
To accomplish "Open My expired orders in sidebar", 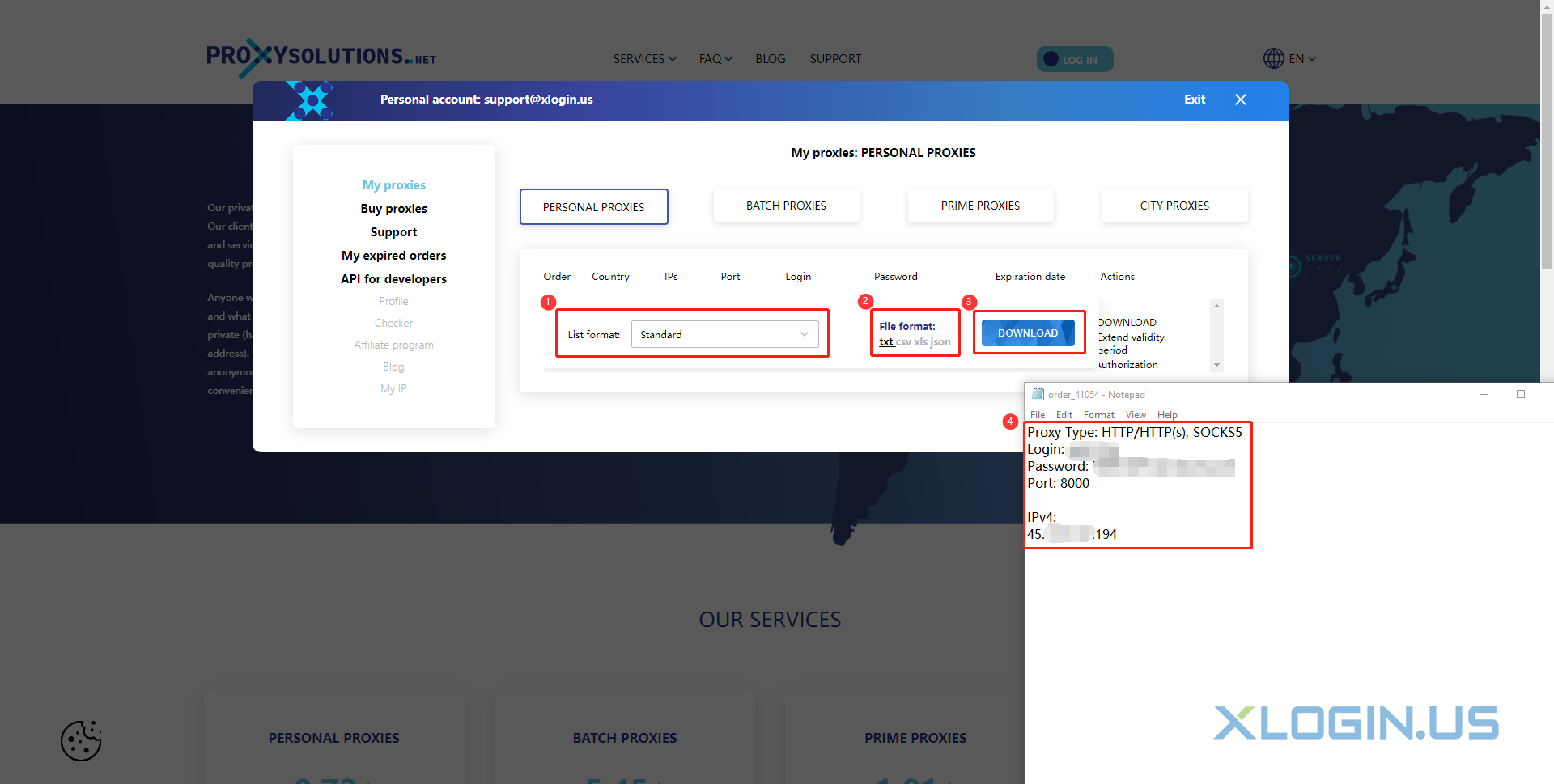I will click(x=393, y=256).
